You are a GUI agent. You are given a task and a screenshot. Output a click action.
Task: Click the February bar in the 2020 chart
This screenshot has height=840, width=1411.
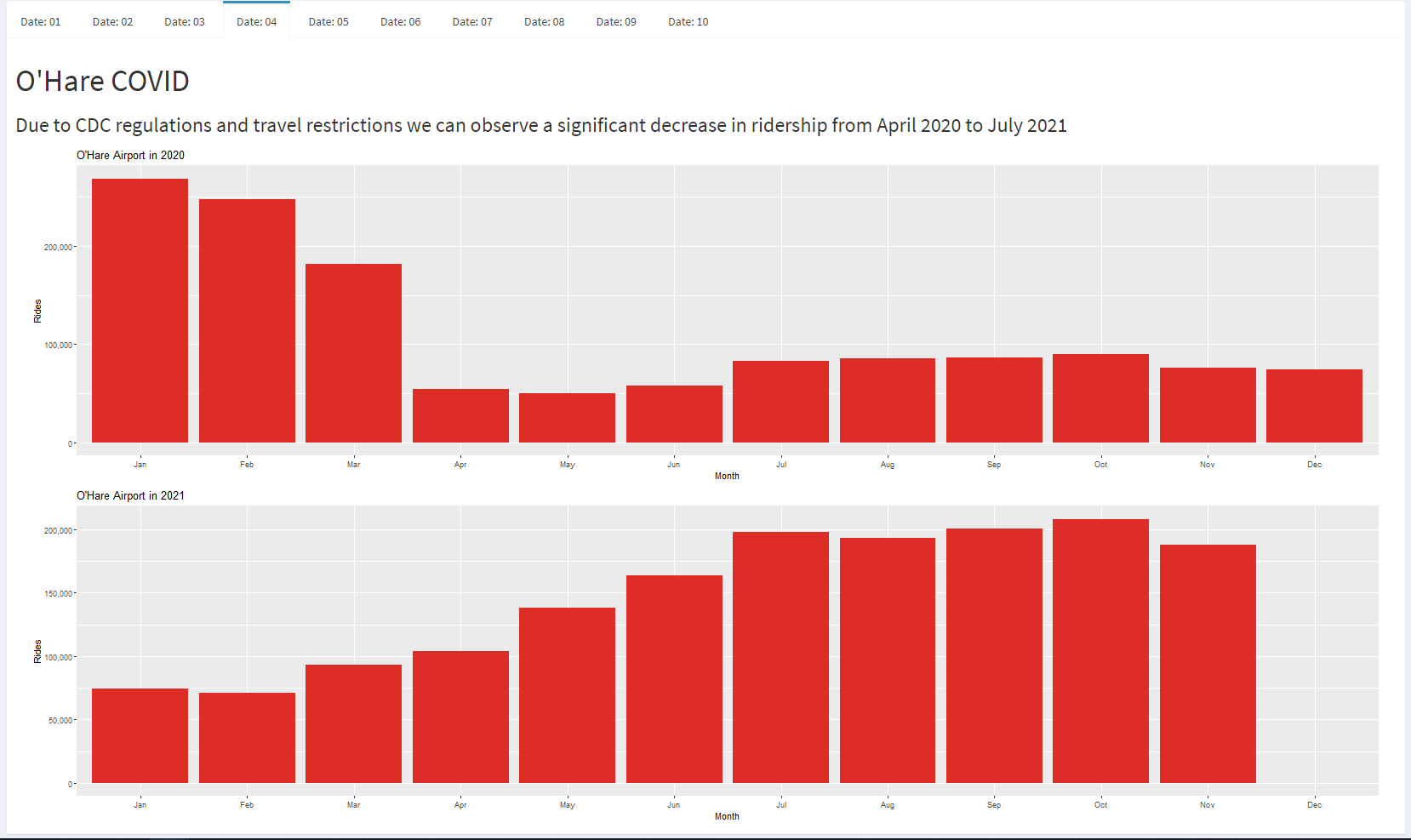[247, 321]
